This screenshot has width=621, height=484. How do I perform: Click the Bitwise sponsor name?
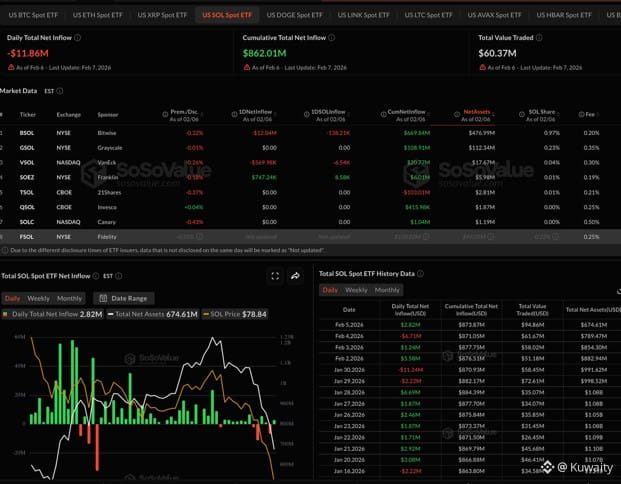coord(107,133)
